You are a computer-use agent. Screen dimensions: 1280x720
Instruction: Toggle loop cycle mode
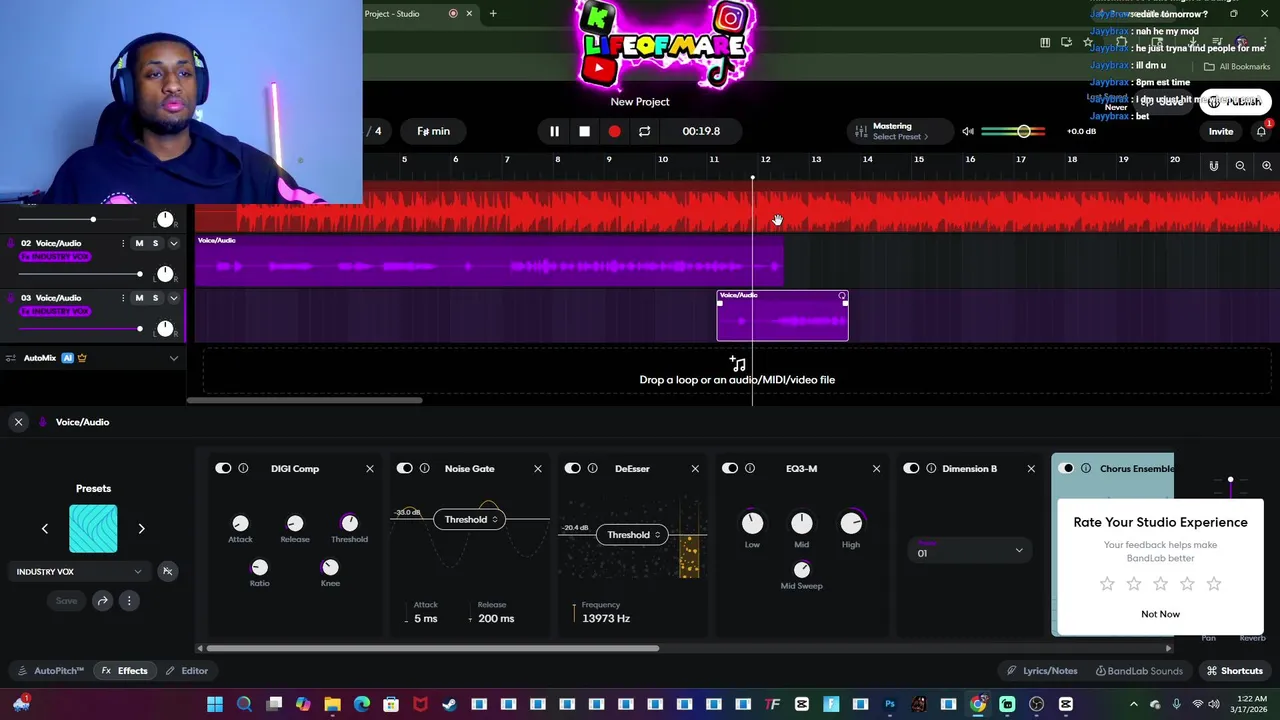[x=644, y=131]
